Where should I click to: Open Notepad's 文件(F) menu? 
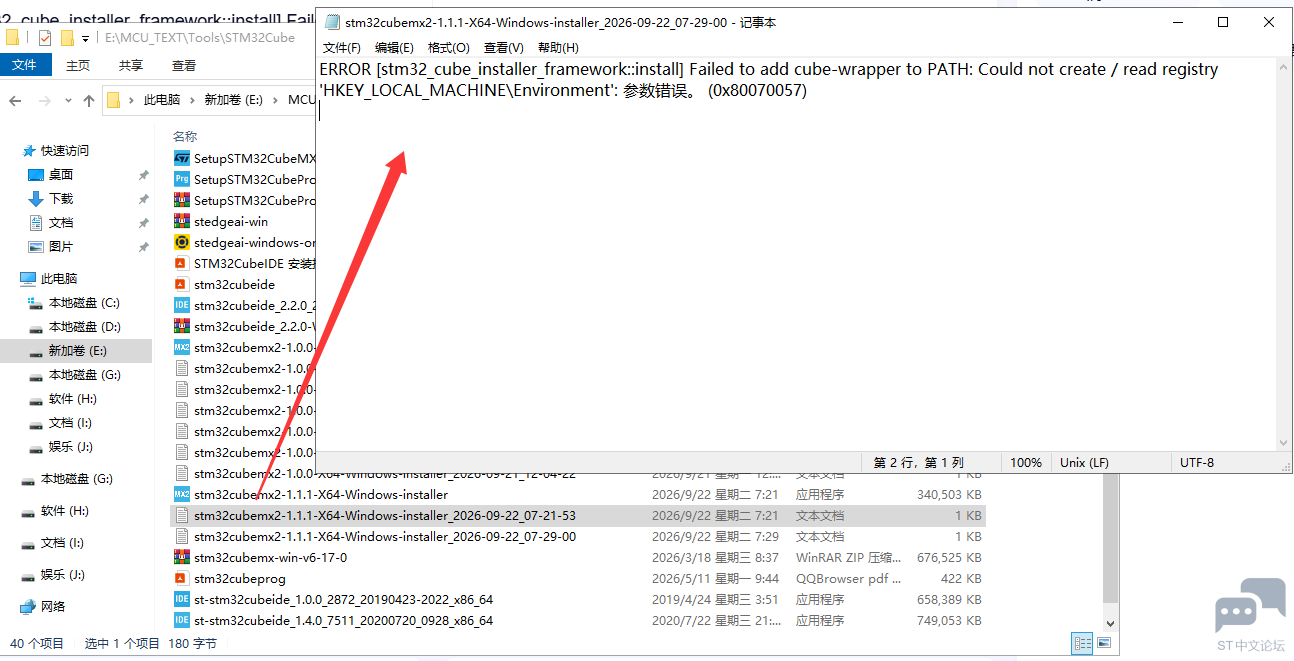(342, 48)
